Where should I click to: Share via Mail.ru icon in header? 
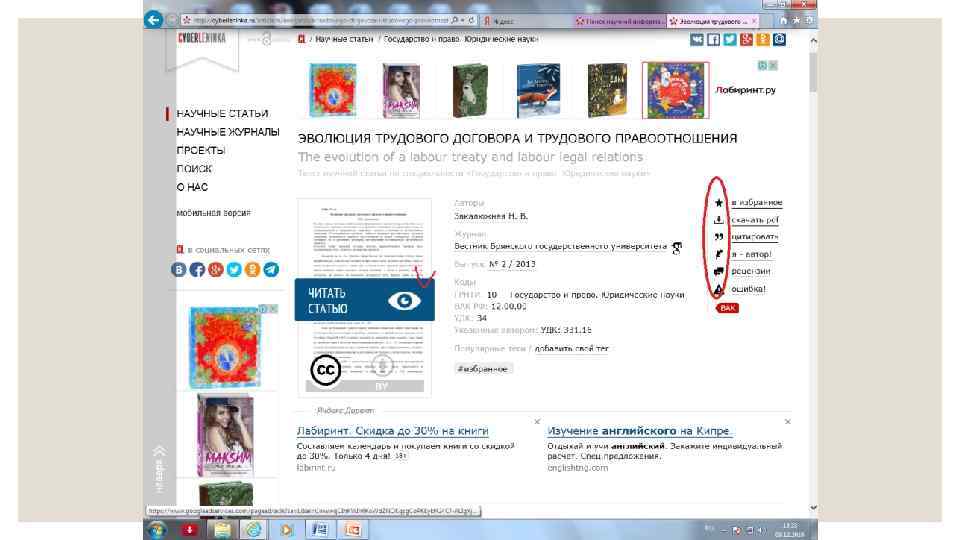779,40
